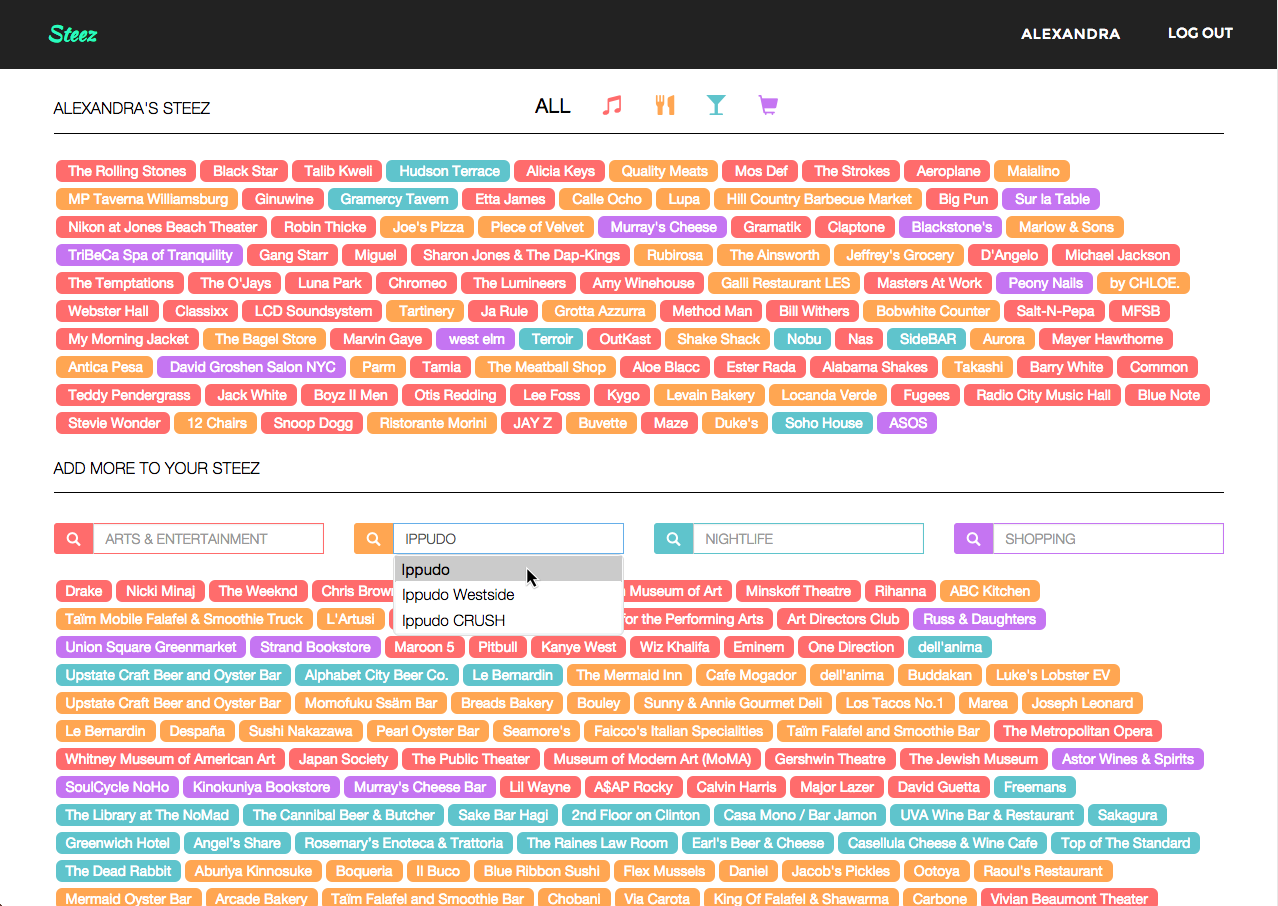Viewport: 1278px width, 906px height.
Task: Add Kinokuniya Bookstore tag
Action: click(261, 787)
